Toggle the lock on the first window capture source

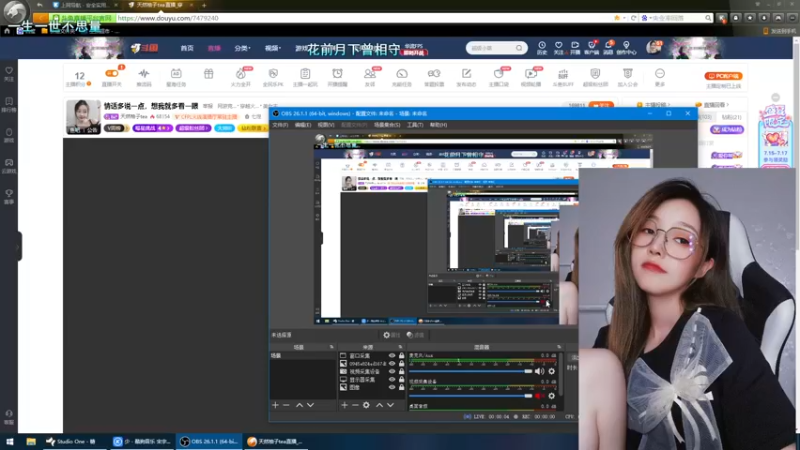[402, 356]
